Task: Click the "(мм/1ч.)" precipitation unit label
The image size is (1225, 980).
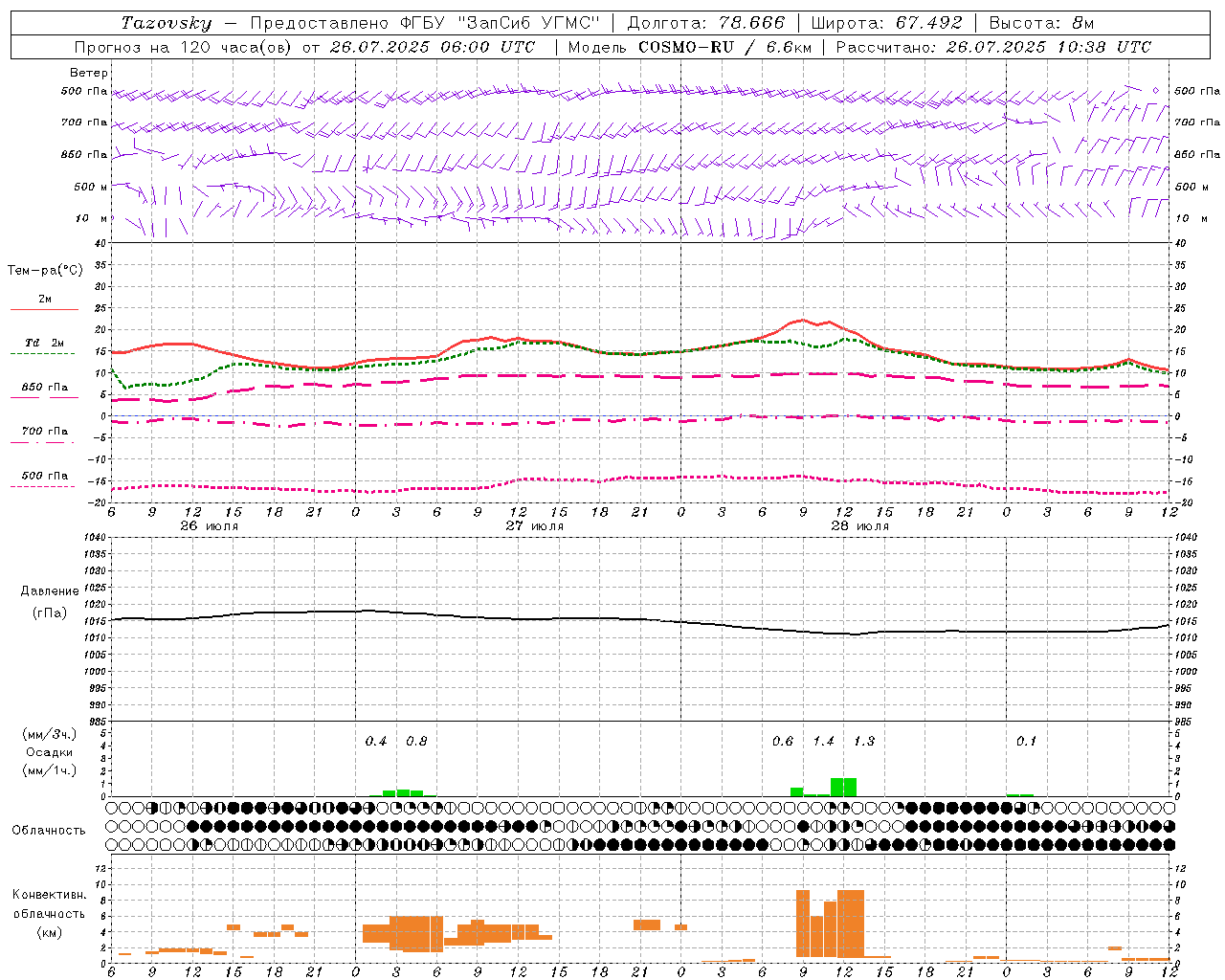Action: (49, 770)
